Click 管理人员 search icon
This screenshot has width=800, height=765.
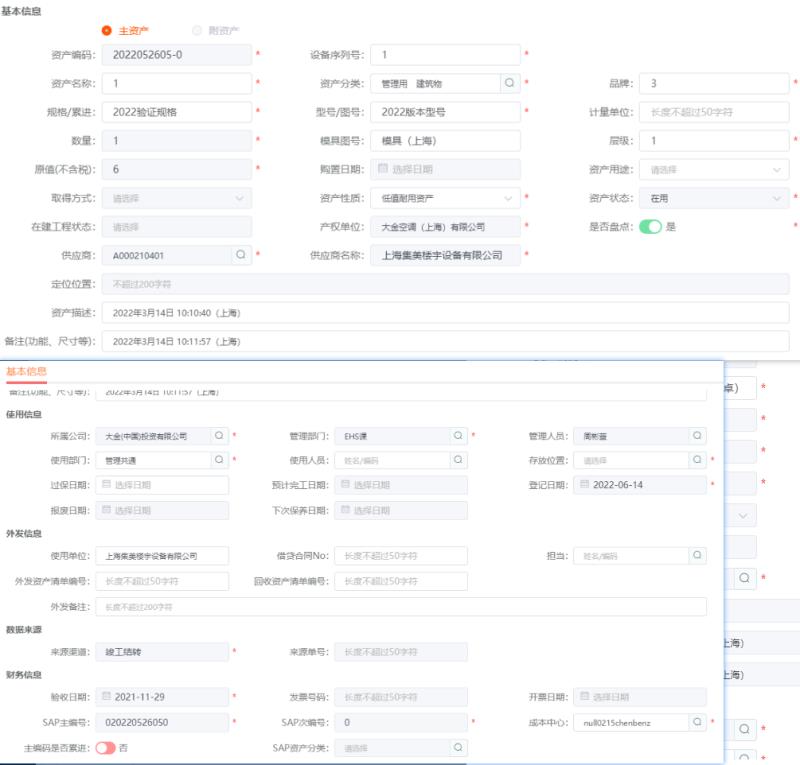697,436
